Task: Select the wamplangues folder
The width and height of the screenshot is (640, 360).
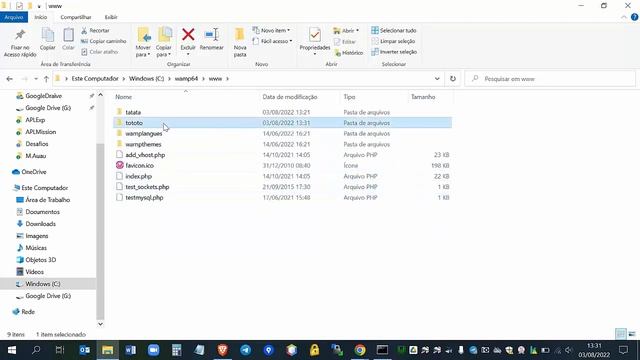Action: tap(144, 133)
